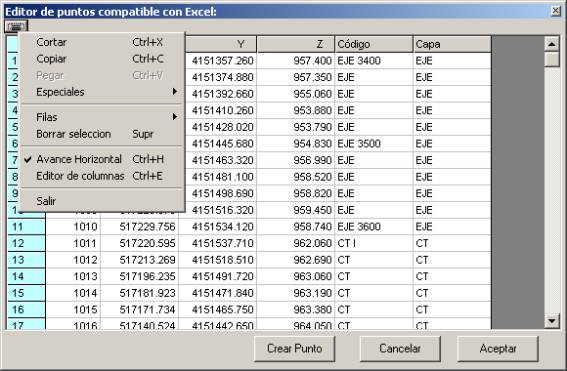Click Y value 4151516.320

point(221,210)
